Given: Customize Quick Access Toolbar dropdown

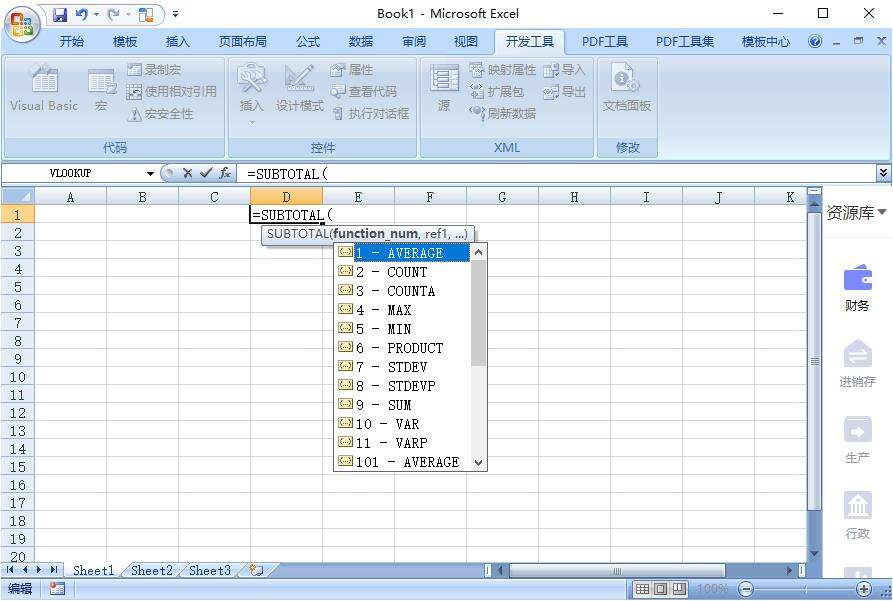Looking at the screenshot, I should (176, 14).
